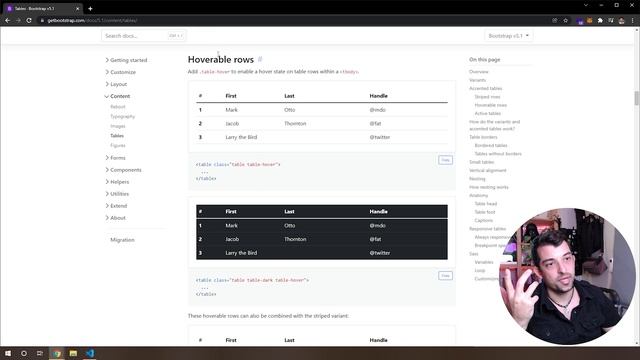Jump to How nesting works section
The image size is (640, 360).
(489, 187)
